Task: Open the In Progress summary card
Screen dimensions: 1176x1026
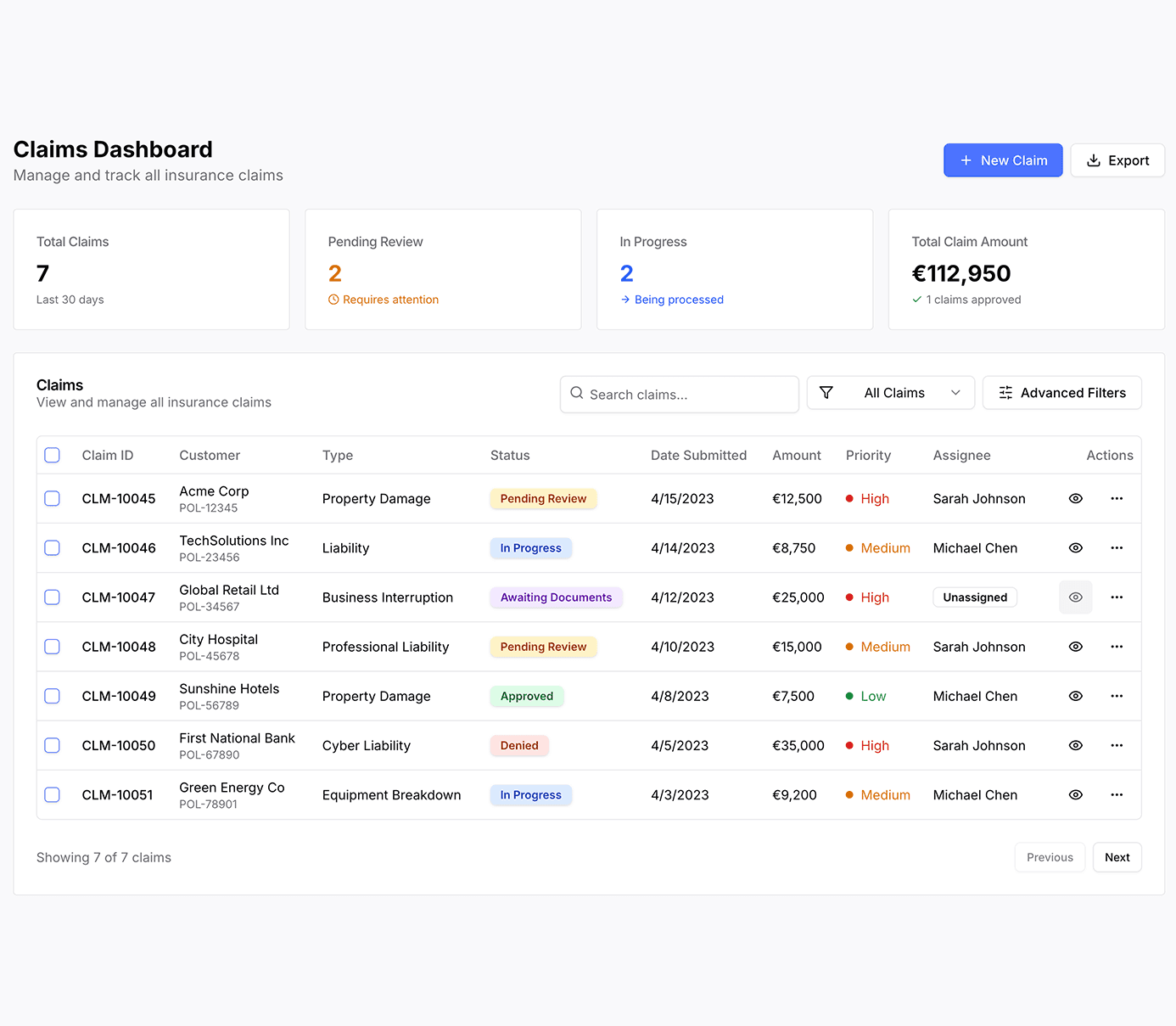Action: tap(735, 269)
